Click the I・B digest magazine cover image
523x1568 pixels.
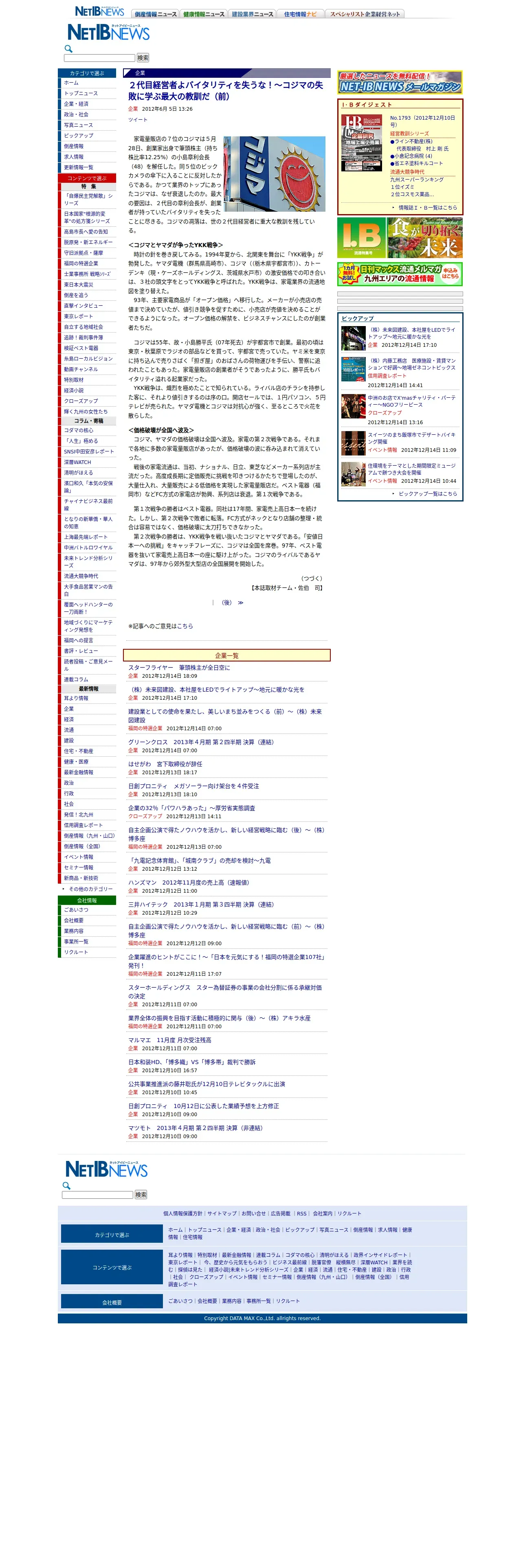click(362, 142)
